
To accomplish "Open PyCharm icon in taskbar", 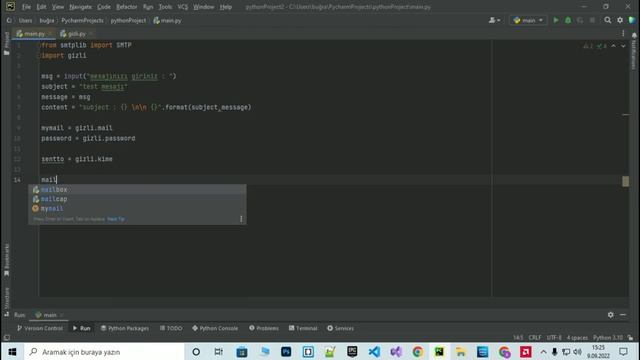I will click(x=439, y=351).
